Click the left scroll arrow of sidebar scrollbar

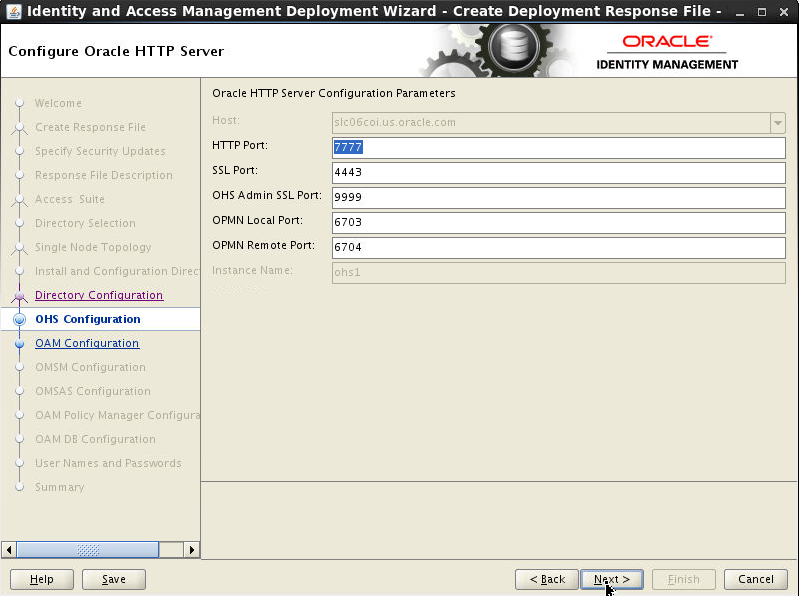tap(9, 550)
